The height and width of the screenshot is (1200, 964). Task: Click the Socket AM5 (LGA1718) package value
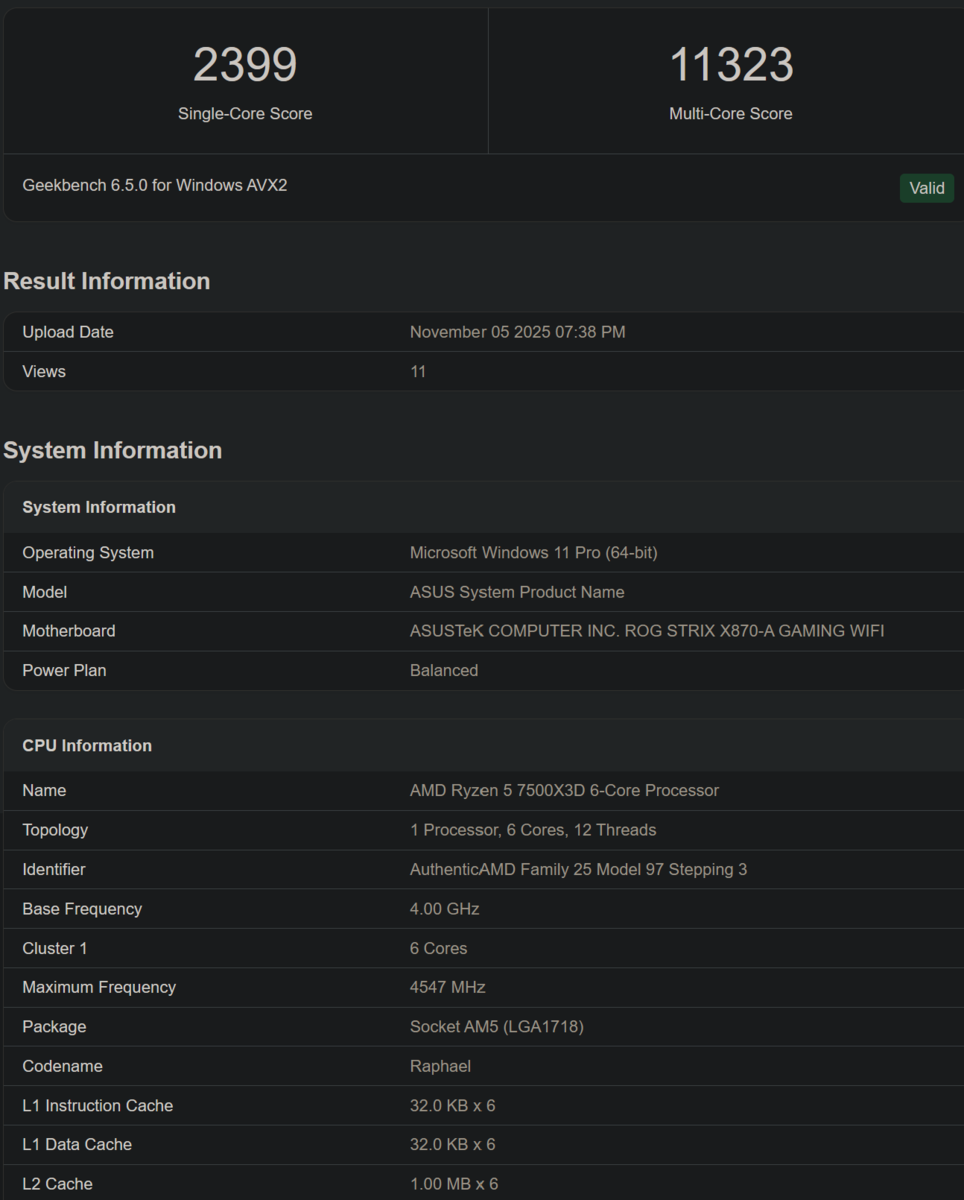pos(496,1027)
